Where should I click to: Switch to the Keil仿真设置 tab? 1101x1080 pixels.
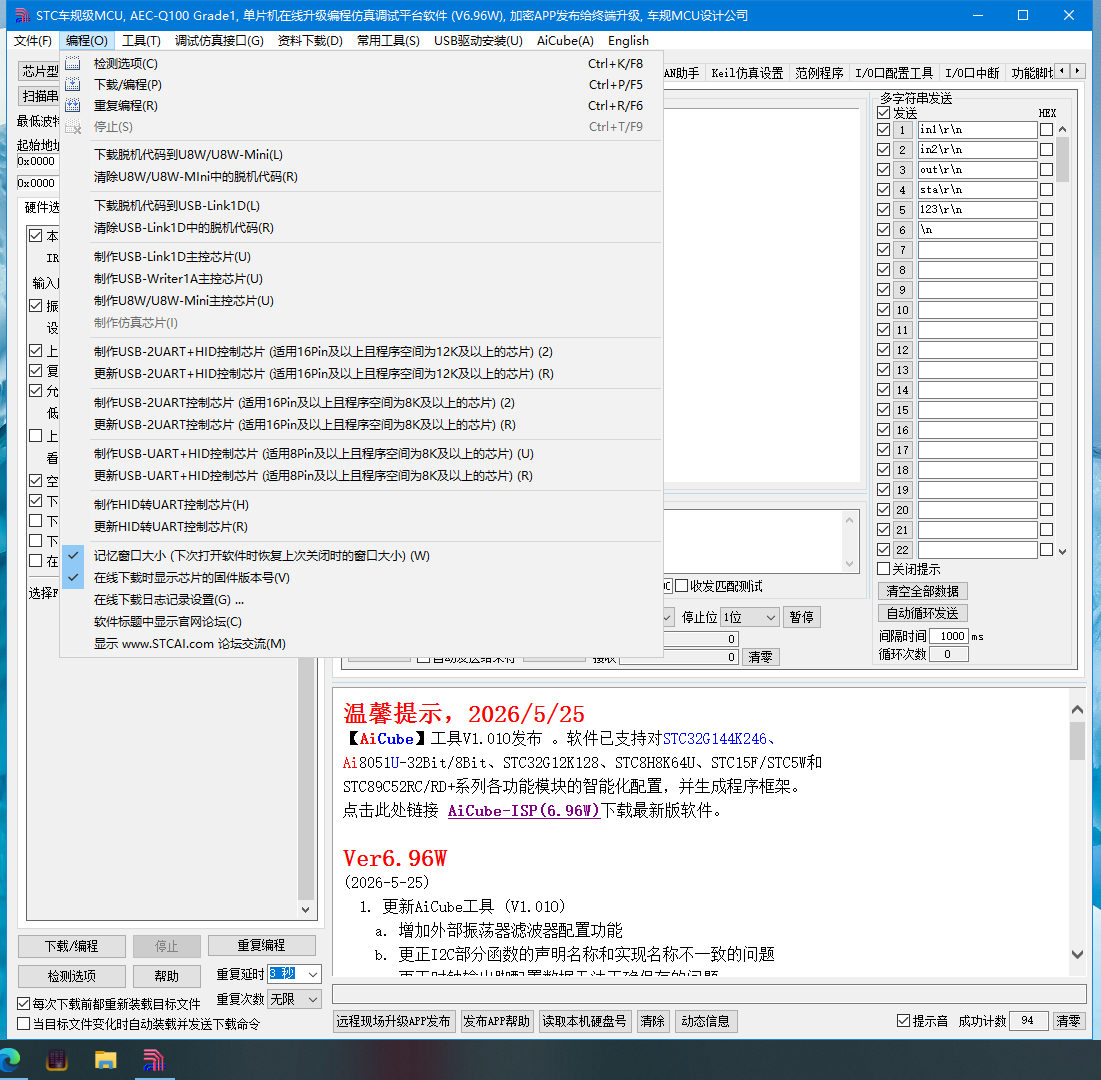747,73
